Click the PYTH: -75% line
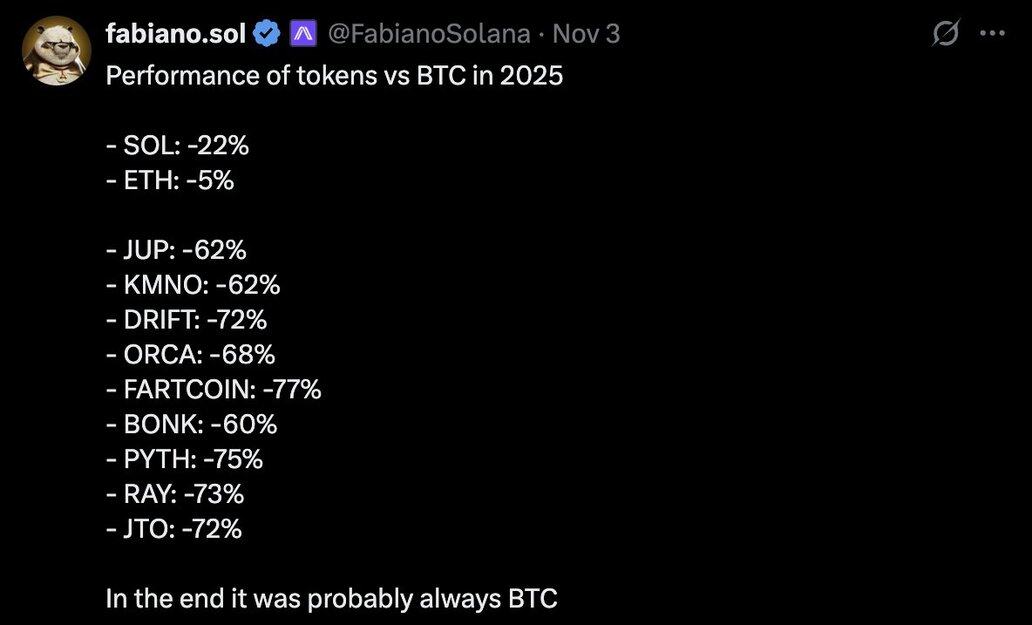The width and height of the screenshot is (1032, 625). [x=184, y=459]
